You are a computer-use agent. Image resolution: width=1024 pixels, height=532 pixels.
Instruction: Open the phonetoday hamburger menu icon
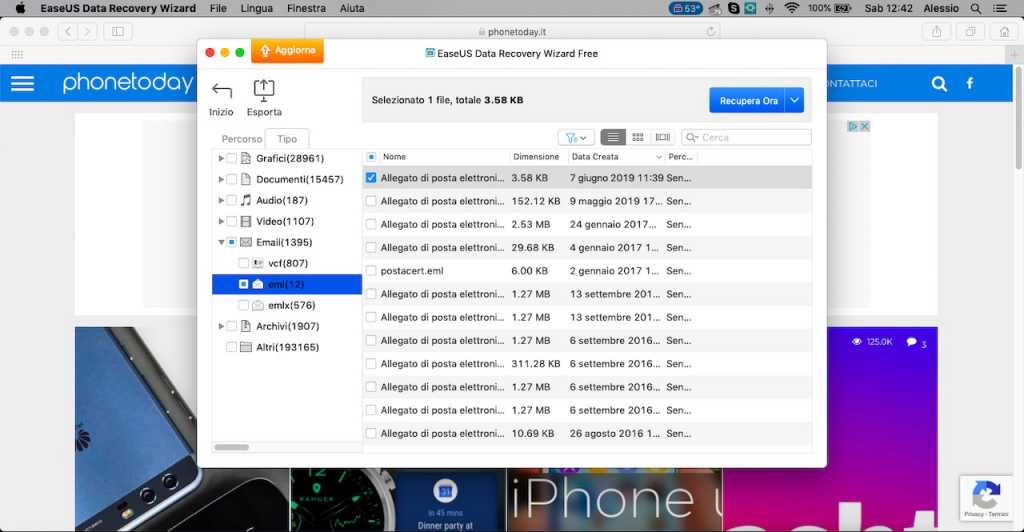point(22,84)
